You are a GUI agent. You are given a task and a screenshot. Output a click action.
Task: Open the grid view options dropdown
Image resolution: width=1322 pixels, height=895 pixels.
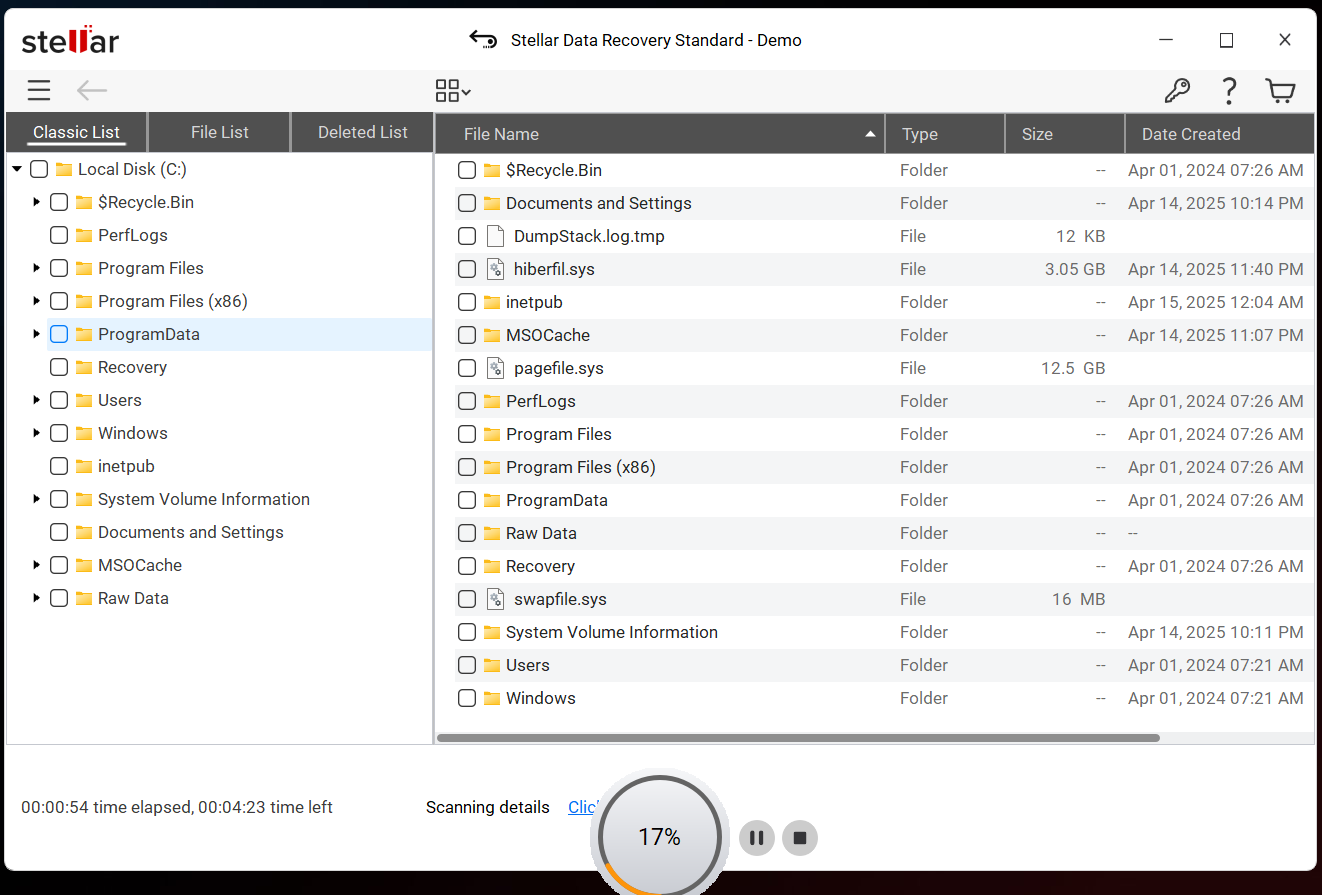tap(453, 91)
